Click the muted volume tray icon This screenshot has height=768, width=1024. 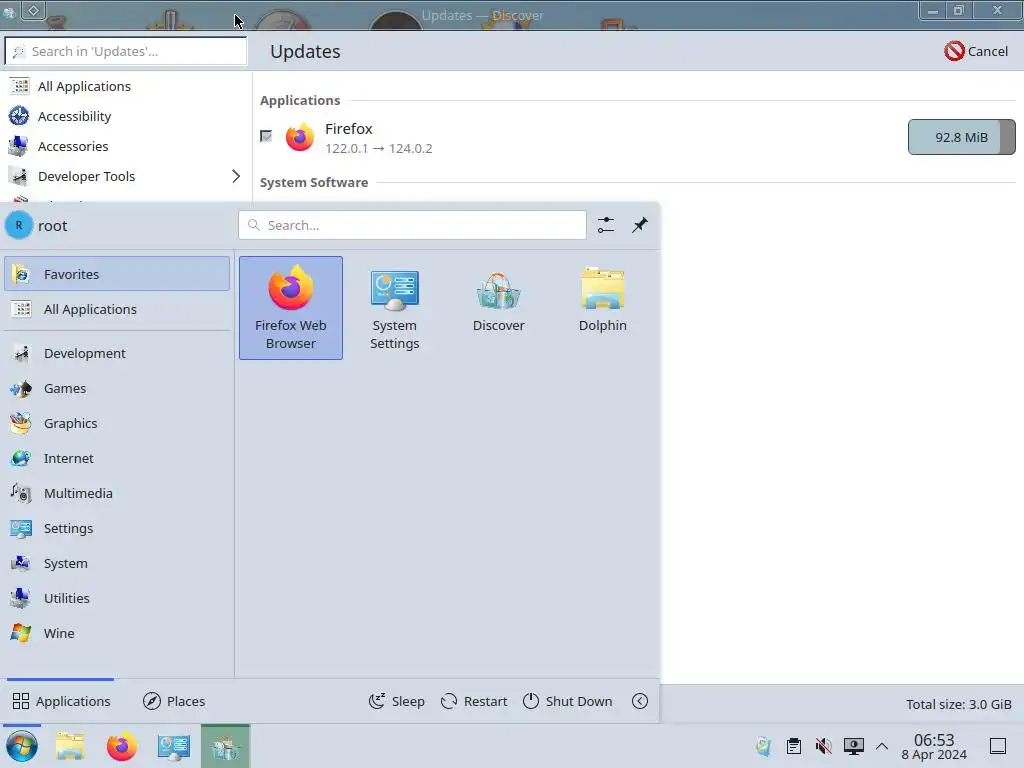coord(824,746)
